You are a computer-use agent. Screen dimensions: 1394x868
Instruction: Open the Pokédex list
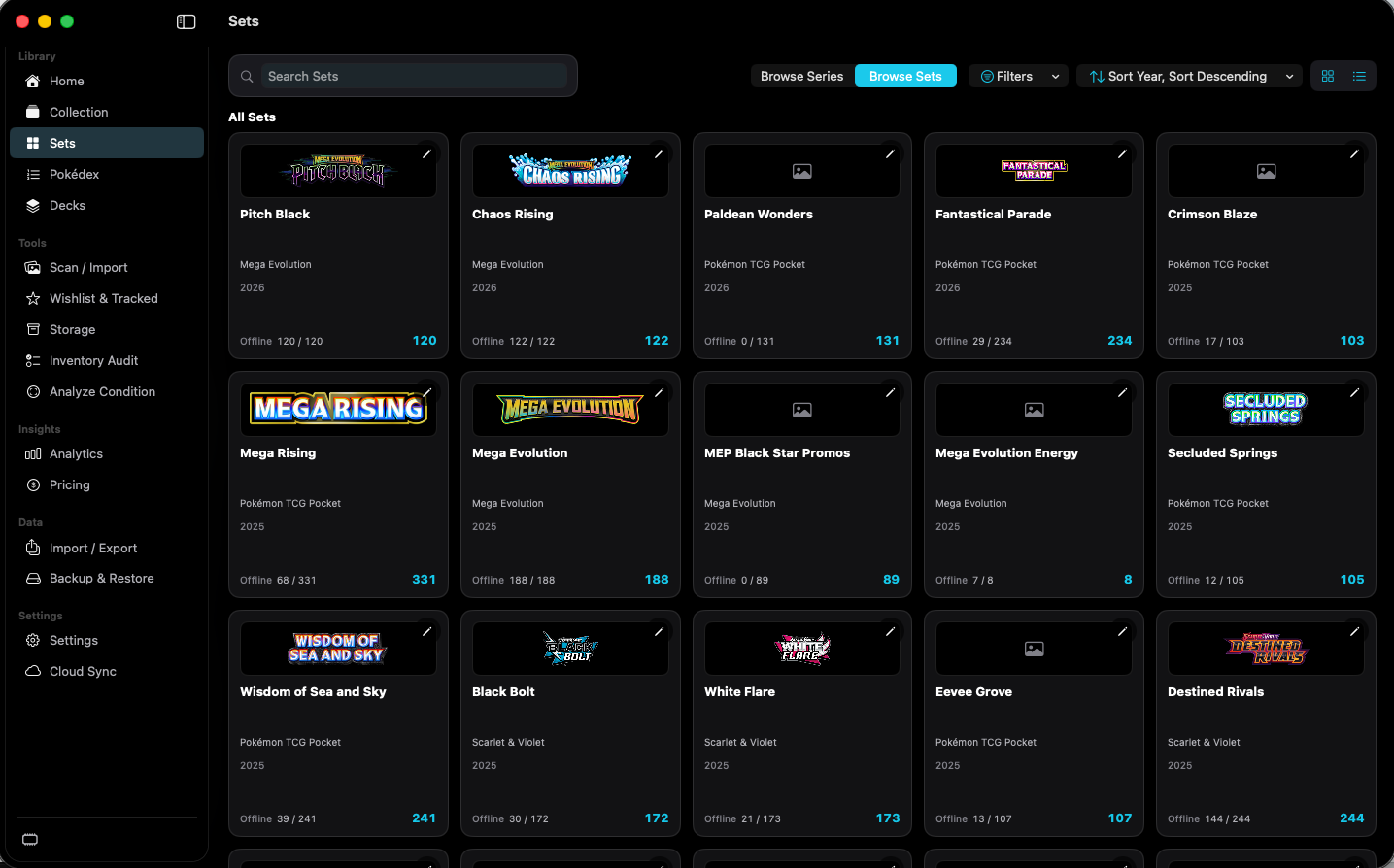point(107,174)
